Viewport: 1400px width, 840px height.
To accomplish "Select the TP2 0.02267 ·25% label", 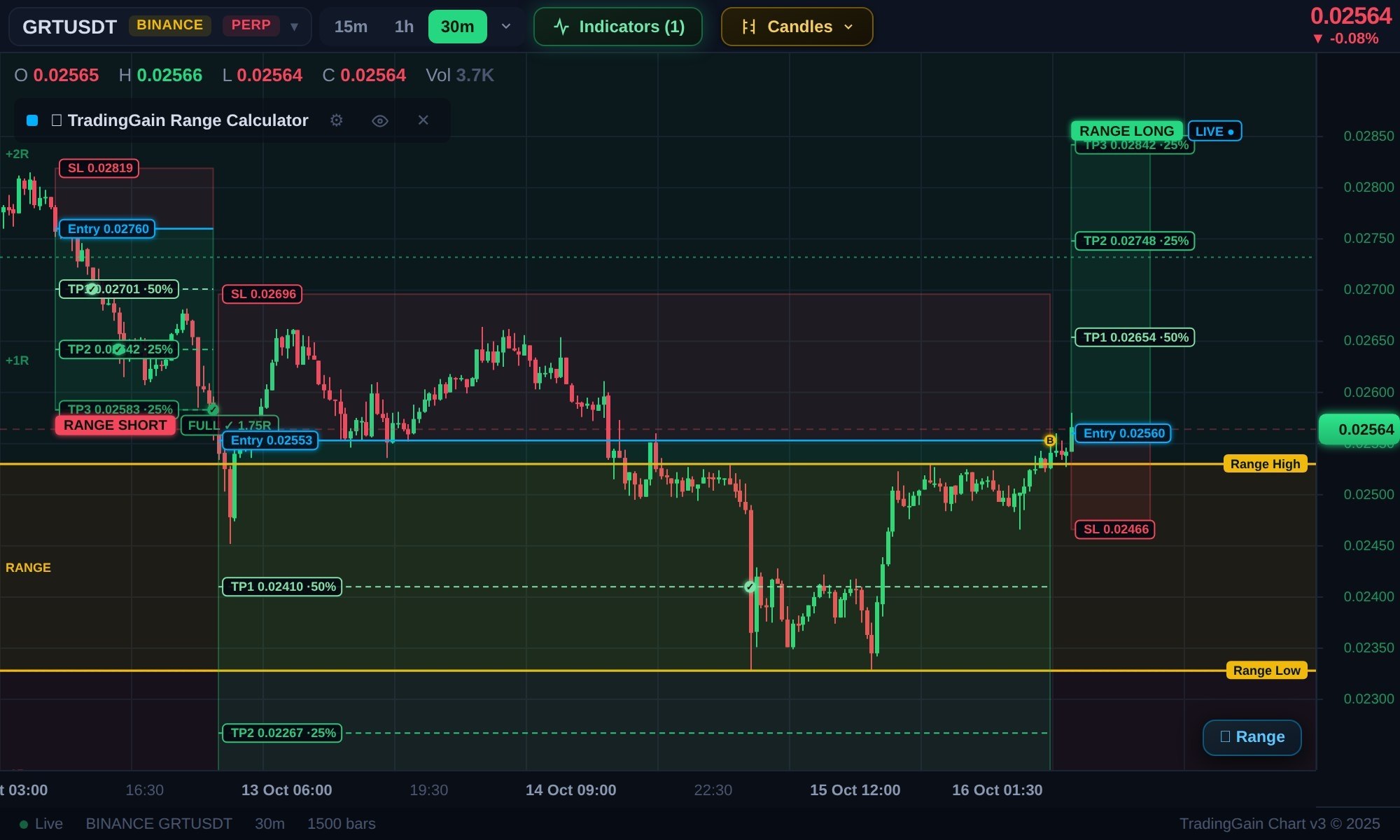I will click(x=283, y=733).
